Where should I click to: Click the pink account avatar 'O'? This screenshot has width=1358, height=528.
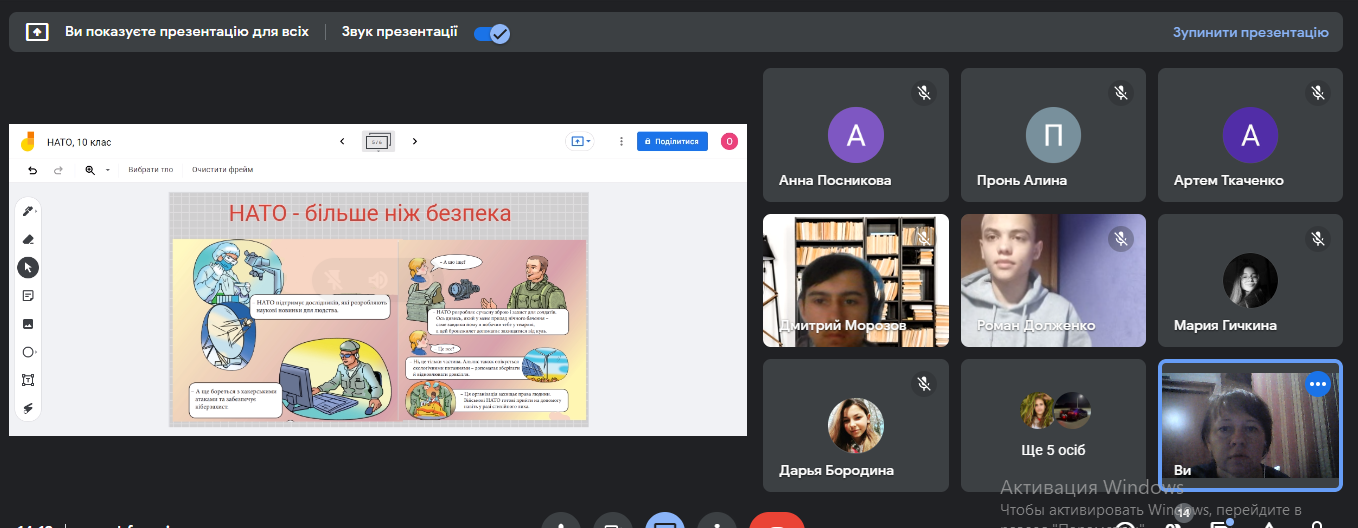click(729, 142)
